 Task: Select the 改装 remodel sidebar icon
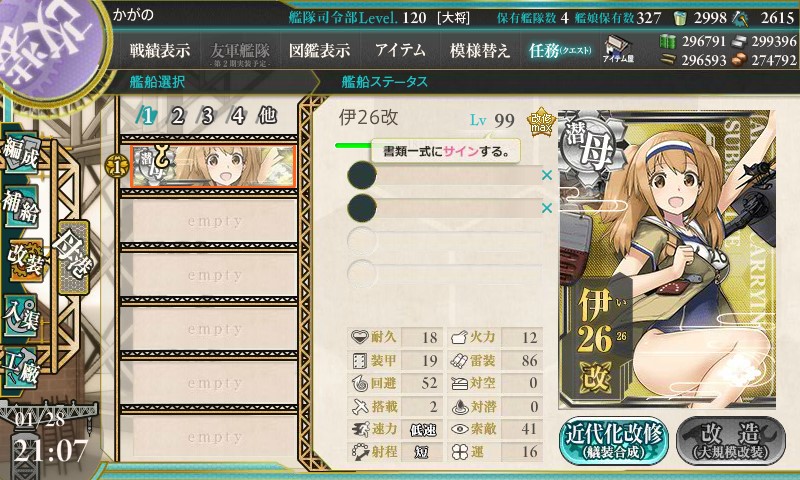click(x=24, y=260)
